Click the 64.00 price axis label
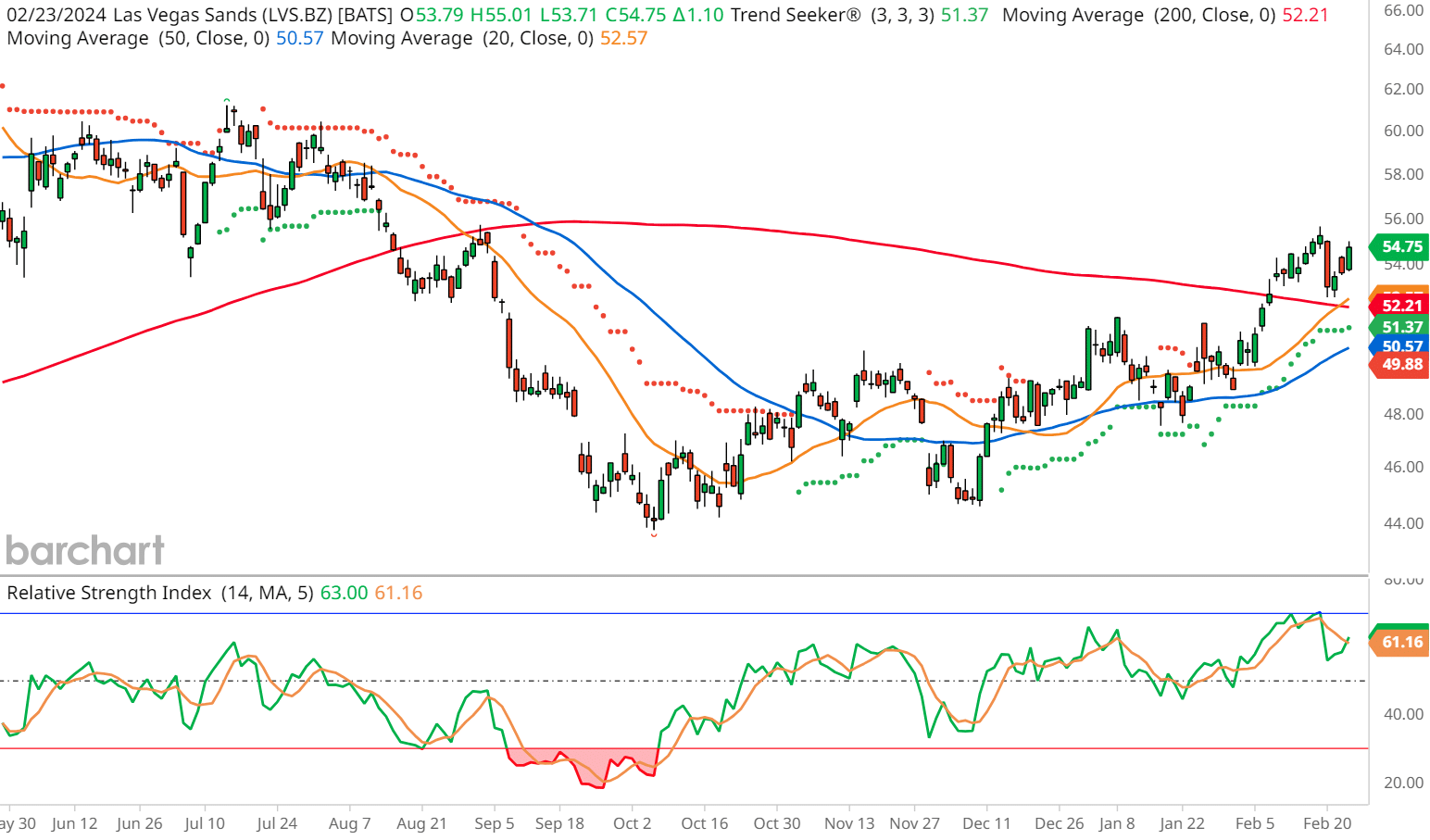Viewport: 1430px width, 840px height. (x=1403, y=49)
